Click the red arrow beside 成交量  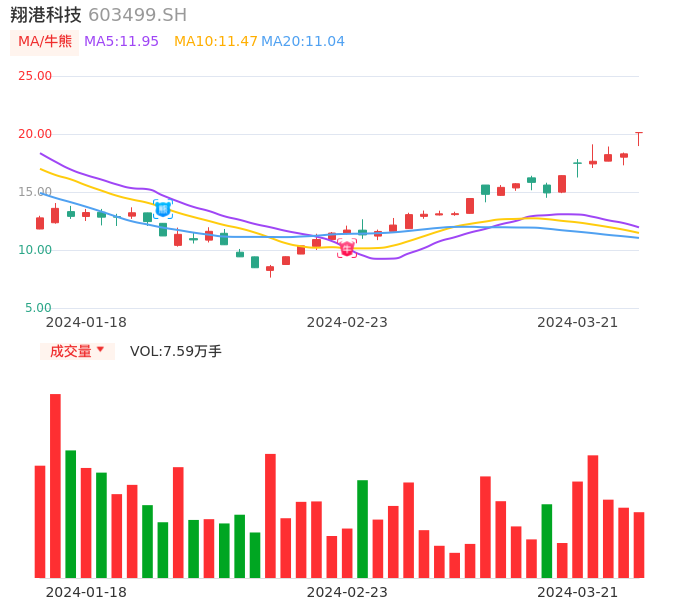pyautogui.click(x=100, y=350)
